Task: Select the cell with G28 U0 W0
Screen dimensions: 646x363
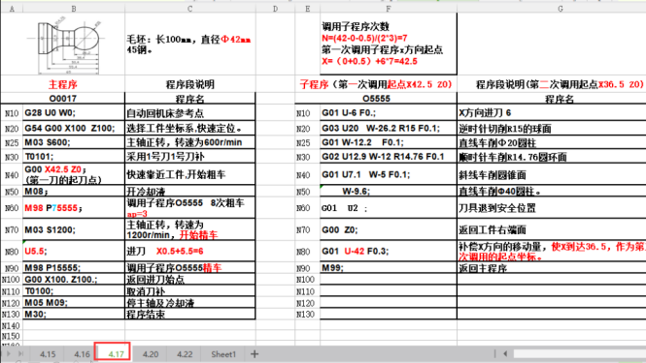Action: (74, 112)
